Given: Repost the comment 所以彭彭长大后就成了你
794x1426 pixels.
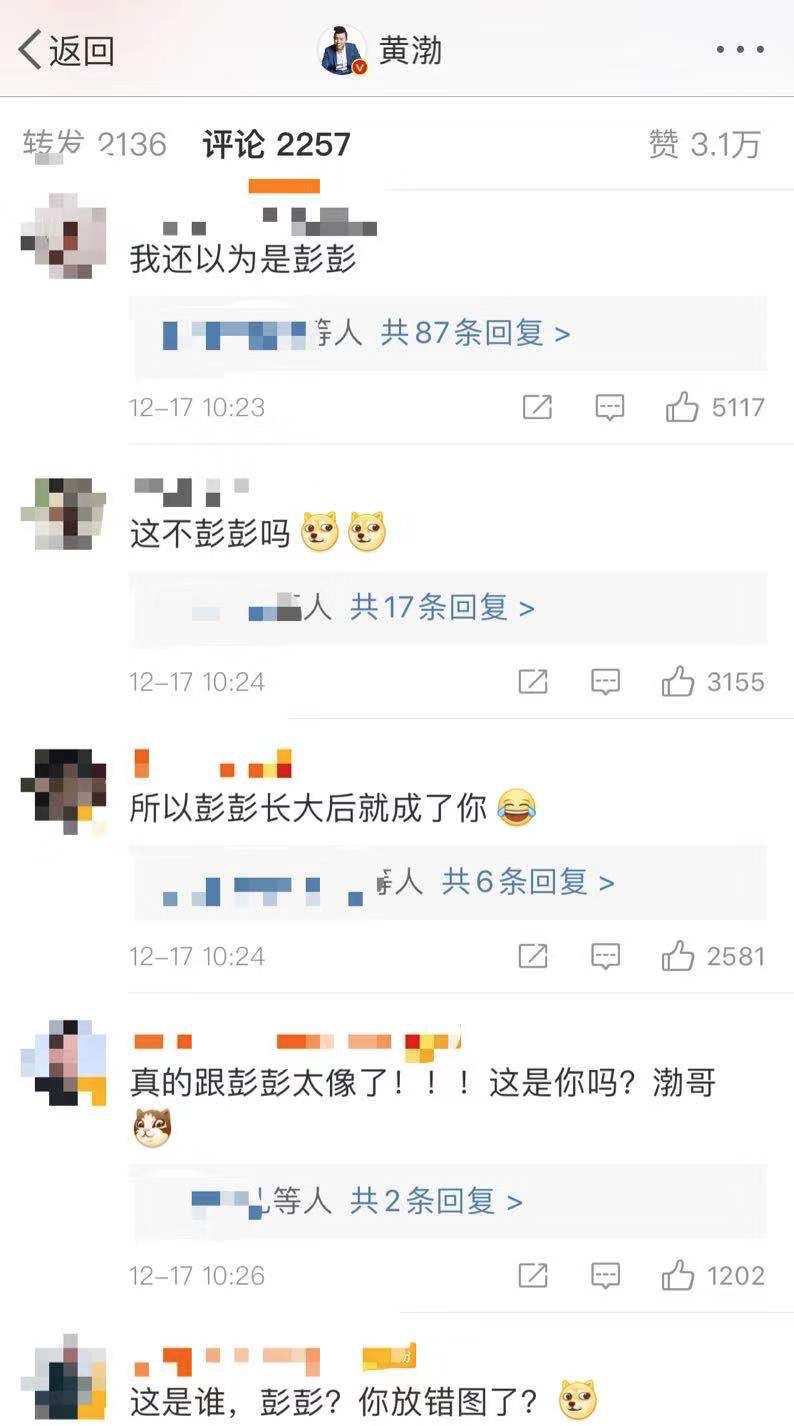Looking at the screenshot, I should (533, 956).
